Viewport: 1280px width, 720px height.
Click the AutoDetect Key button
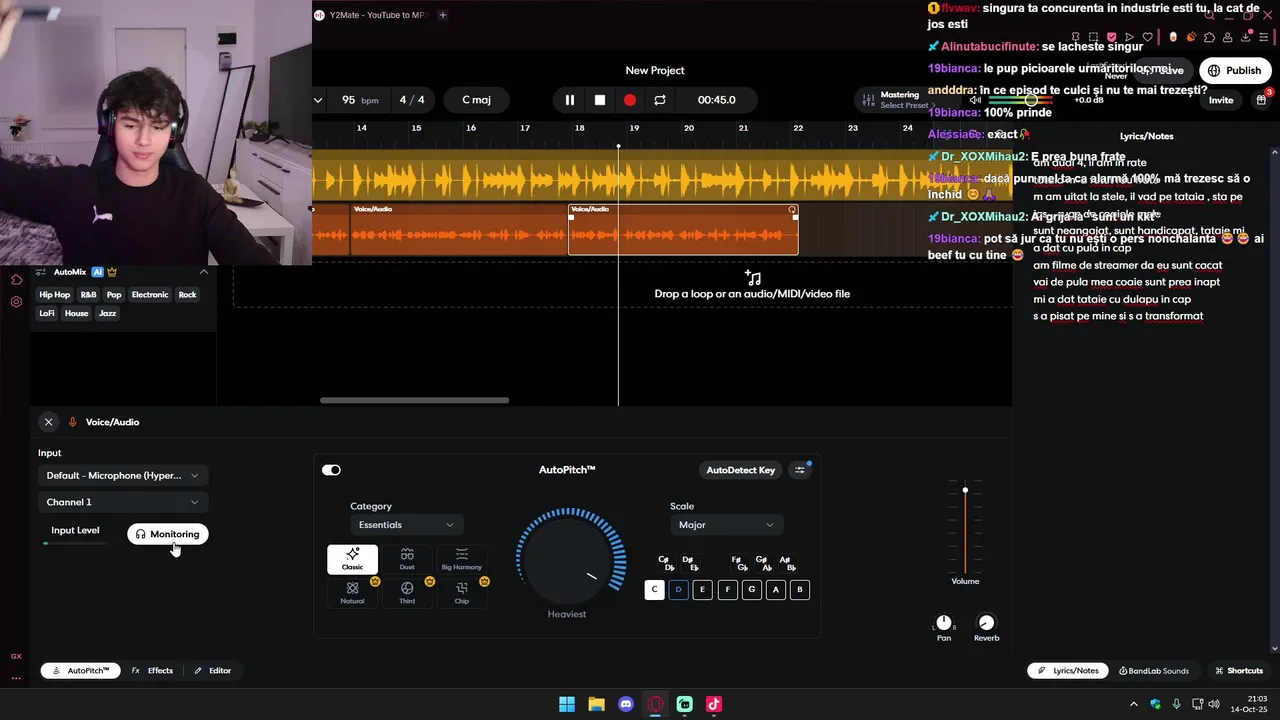[x=741, y=470]
